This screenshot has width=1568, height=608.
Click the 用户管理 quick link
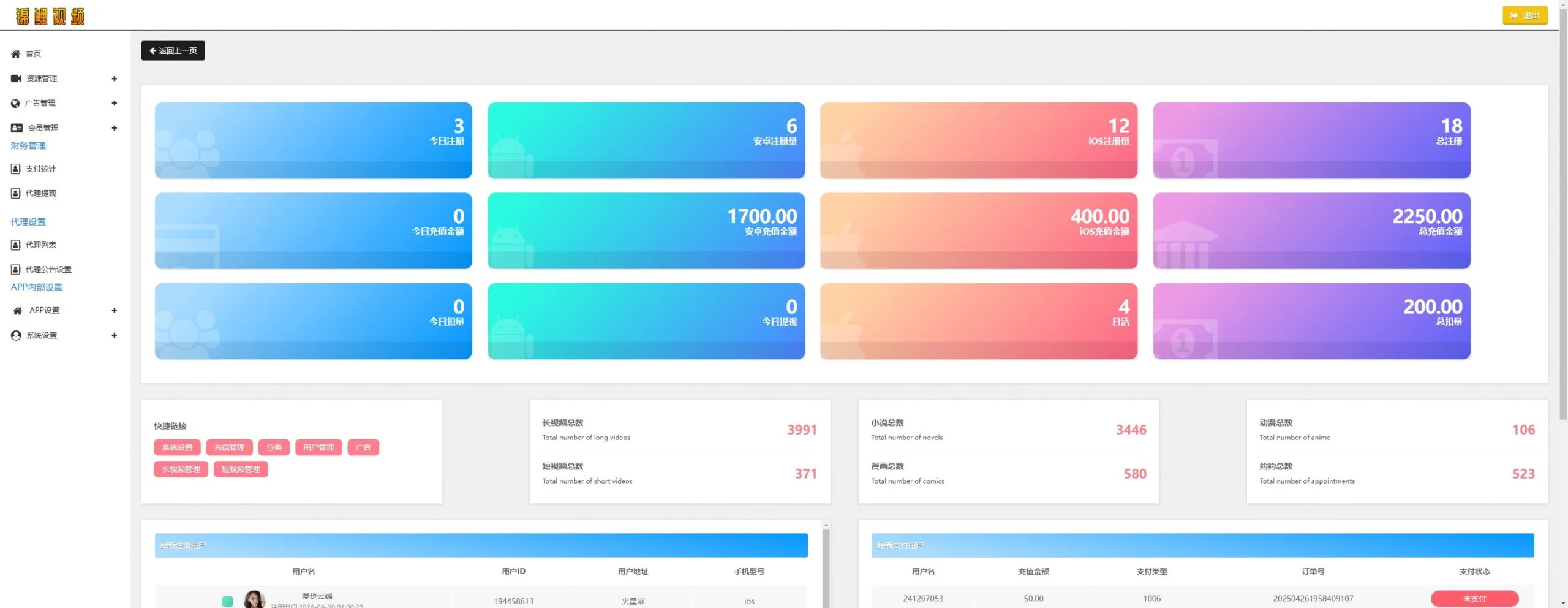tap(318, 447)
